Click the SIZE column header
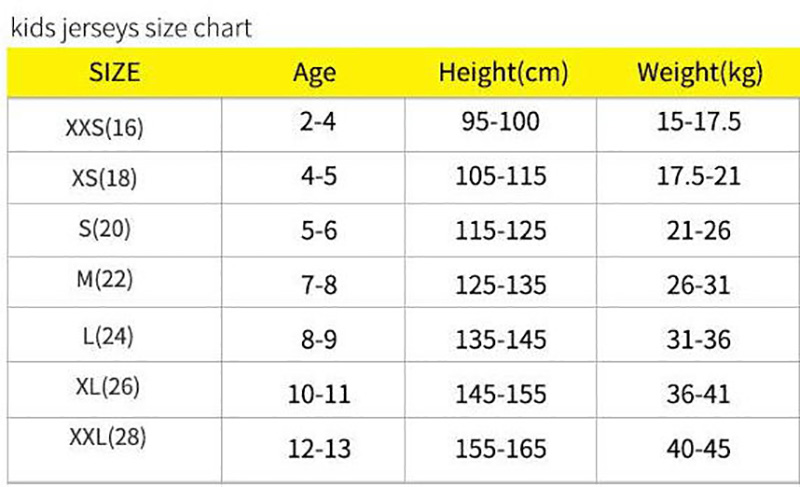Image resolution: width=800 pixels, height=487 pixels. point(115,72)
